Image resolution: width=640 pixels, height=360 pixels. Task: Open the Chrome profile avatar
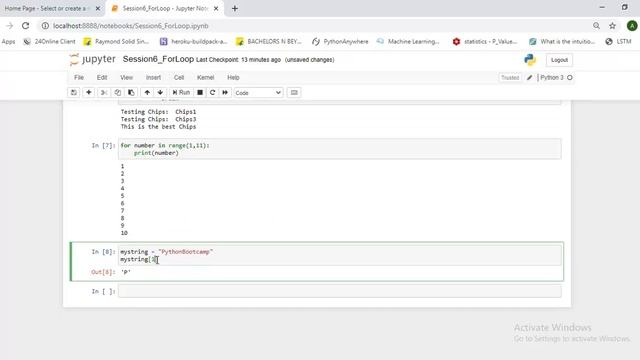pyautogui.click(x=632, y=26)
